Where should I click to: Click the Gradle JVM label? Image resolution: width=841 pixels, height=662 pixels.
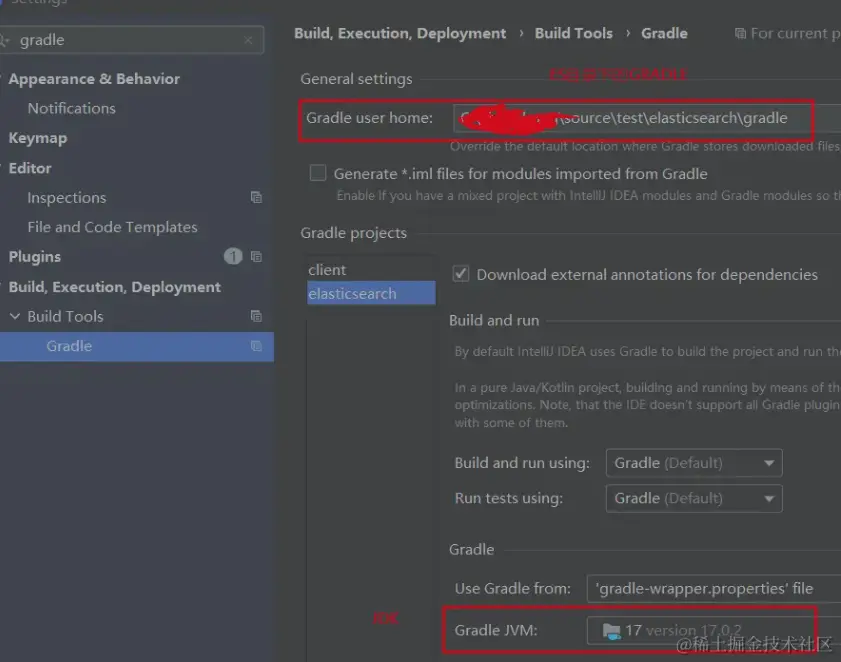coord(496,630)
